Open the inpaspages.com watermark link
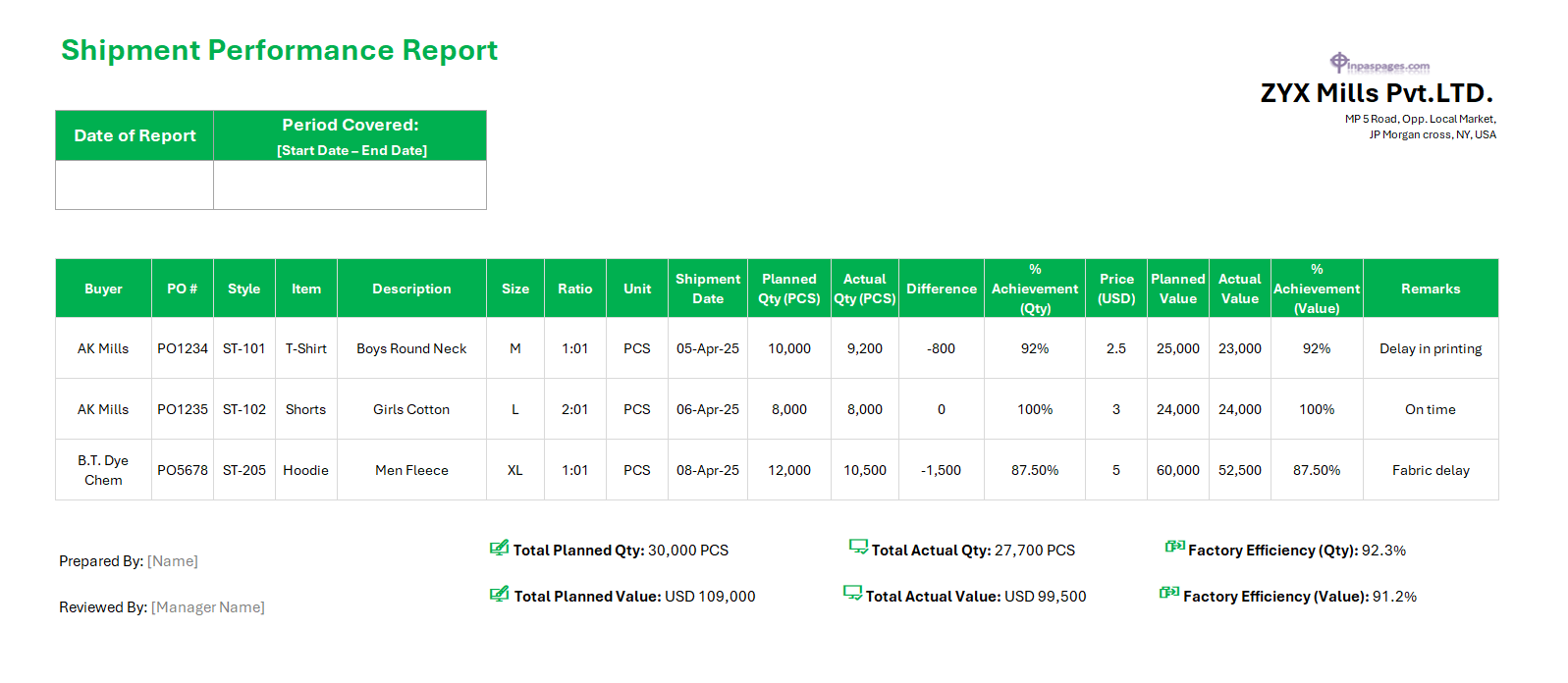Image resolution: width=1568 pixels, height=683 pixels. 1388,67
